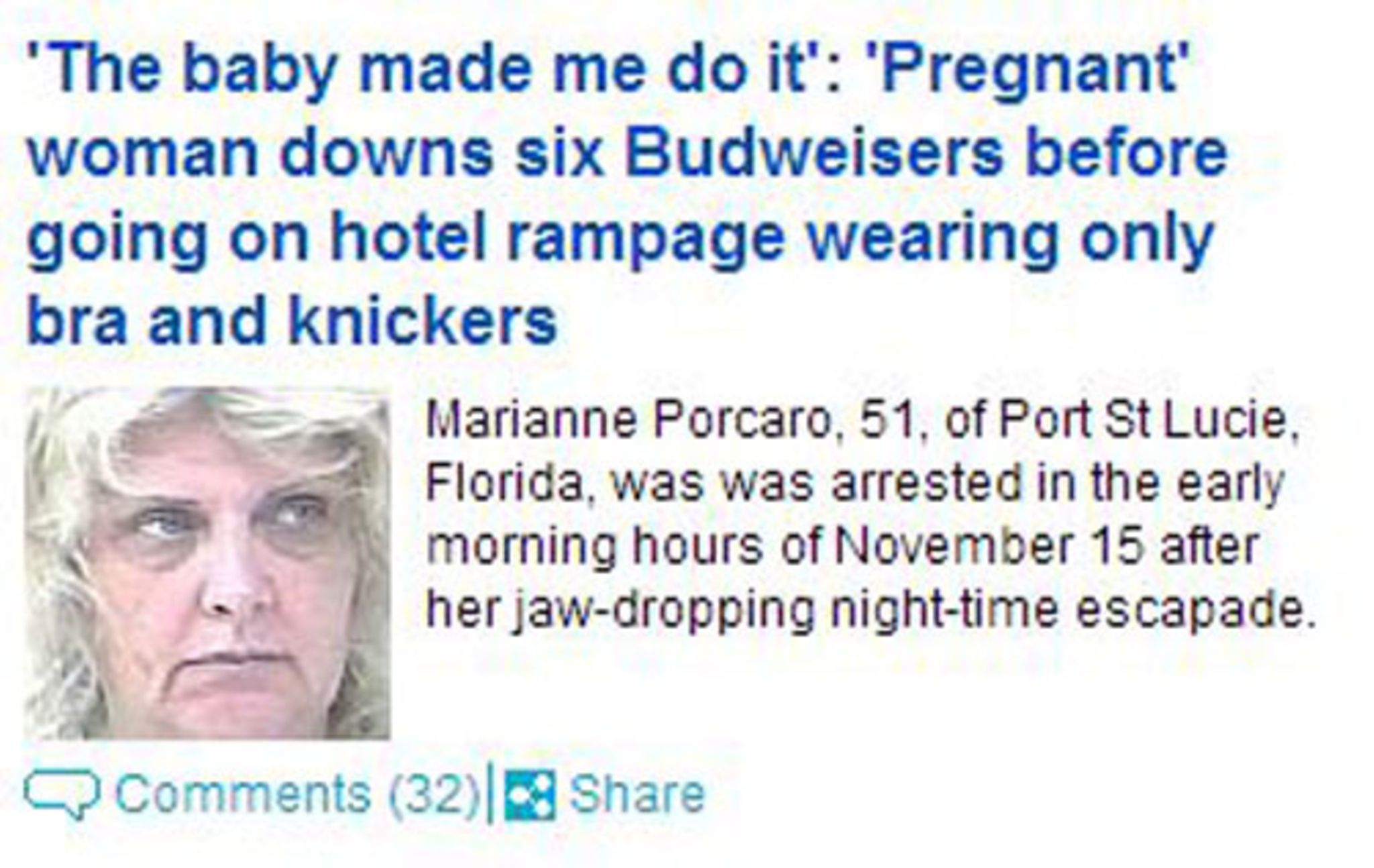Click the woman's mugshot thumbnail

coord(207,563)
